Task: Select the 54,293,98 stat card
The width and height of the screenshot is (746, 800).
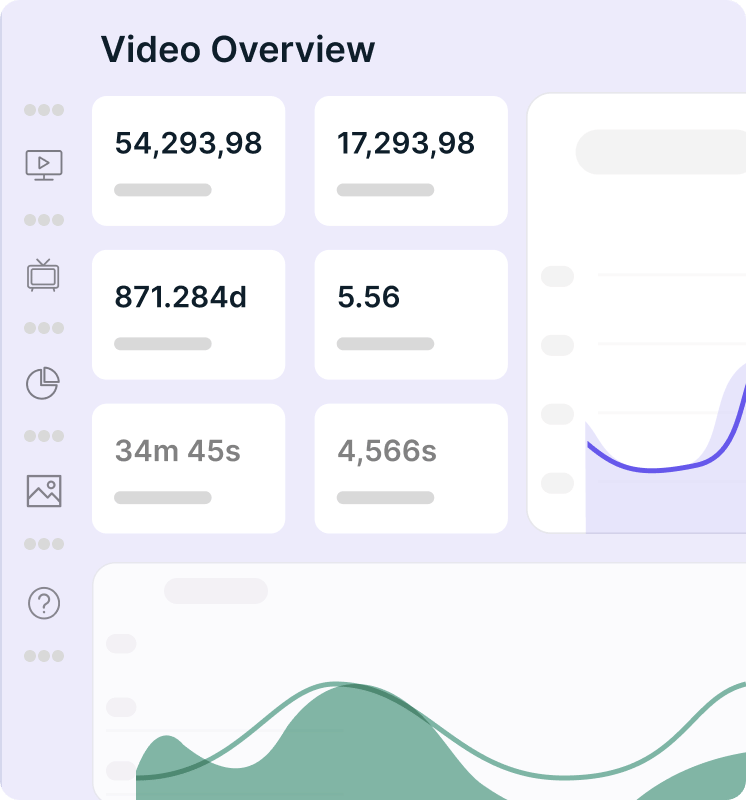Action: [x=188, y=161]
